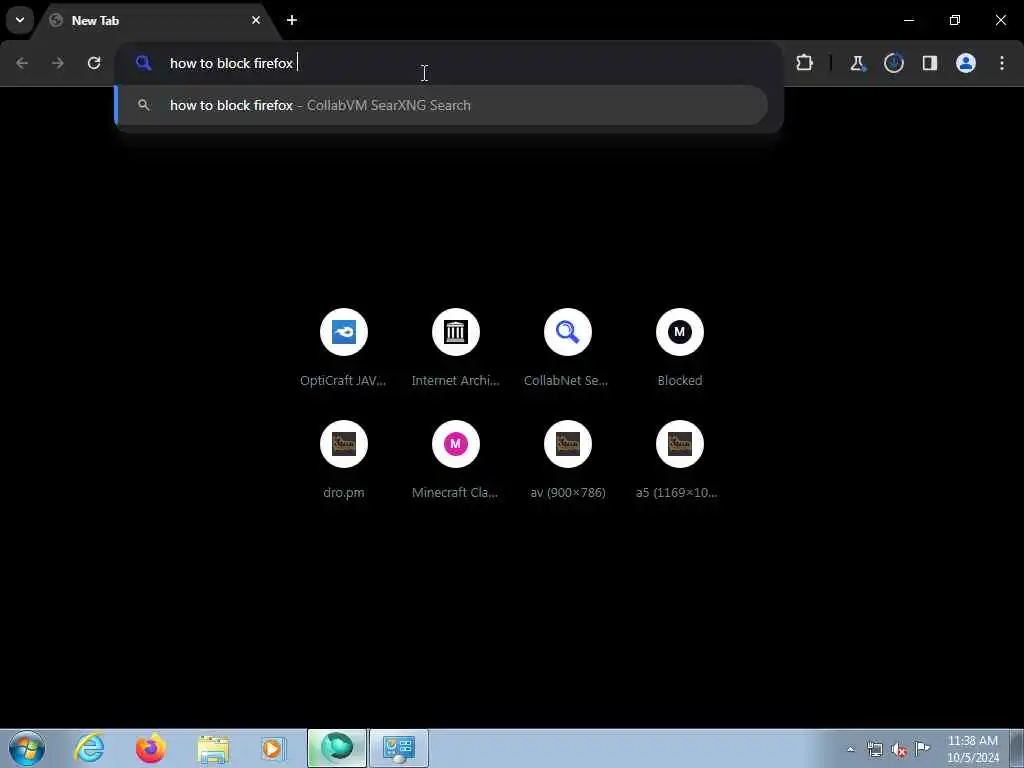Close the New Tab tab
This screenshot has height=768, width=1024.
(x=256, y=20)
